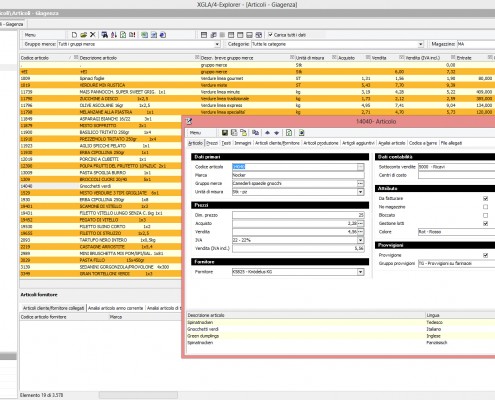Click the bottom panel layout icon
The image size is (495, 400).
(249, 35)
